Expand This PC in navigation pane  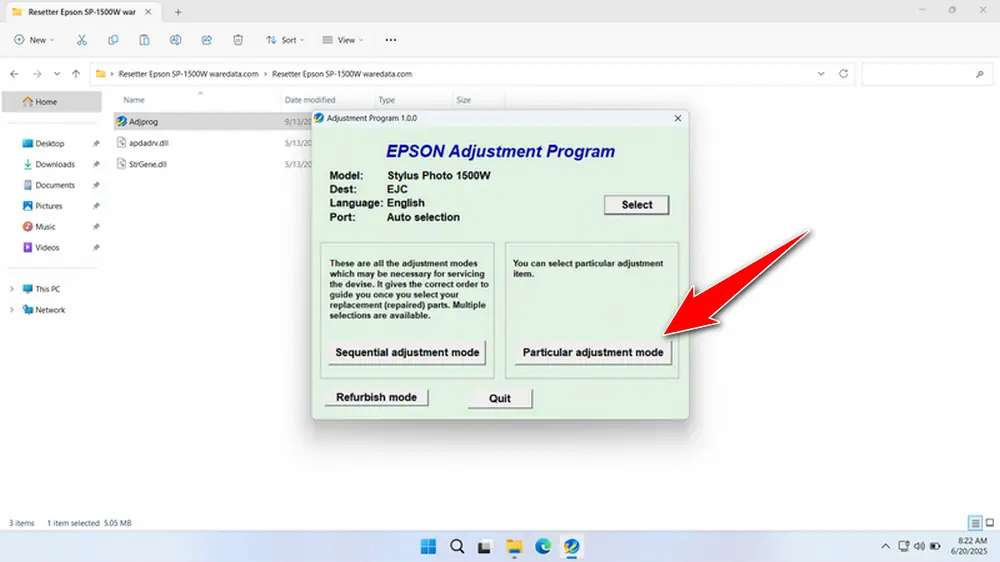coord(11,289)
